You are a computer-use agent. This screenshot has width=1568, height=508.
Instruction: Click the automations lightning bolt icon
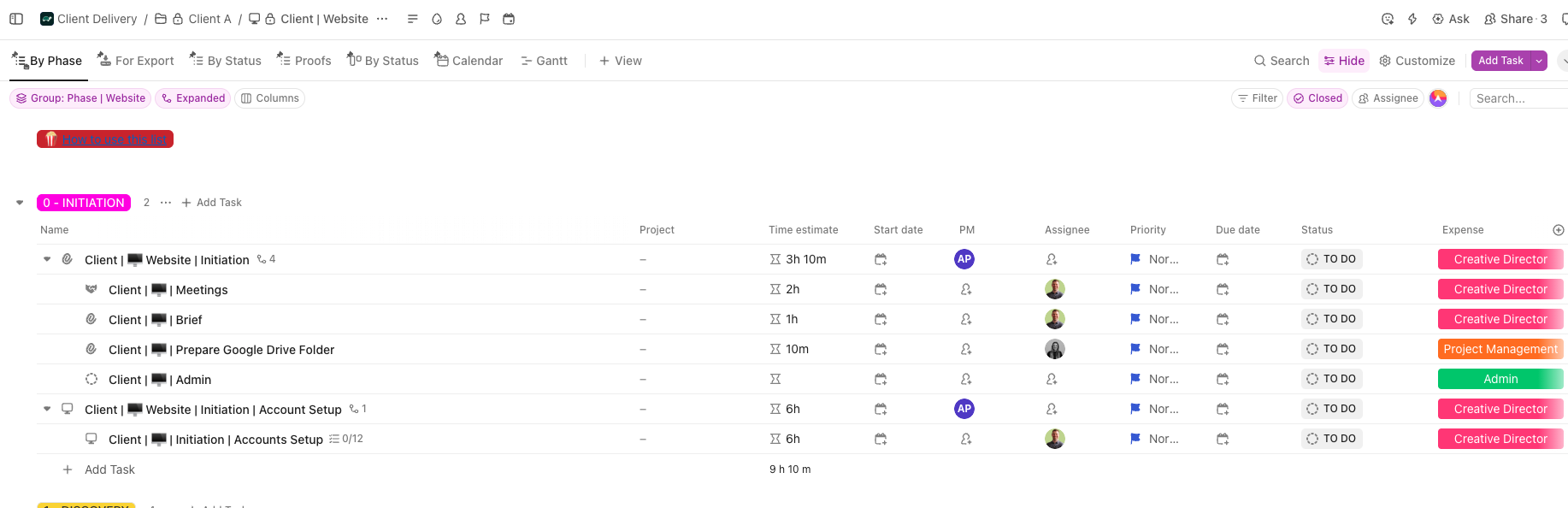click(x=1412, y=19)
